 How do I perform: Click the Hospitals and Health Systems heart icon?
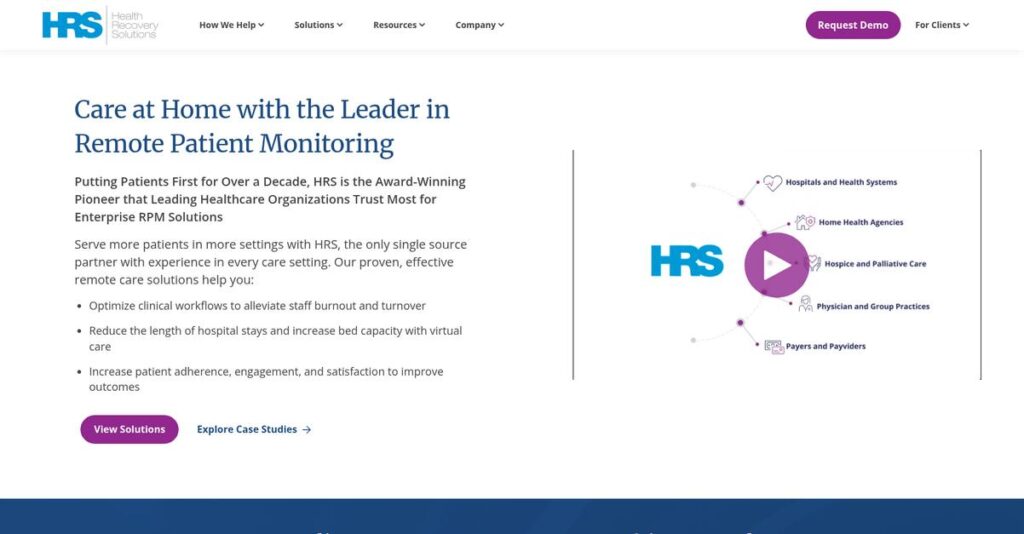click(773, 183)
